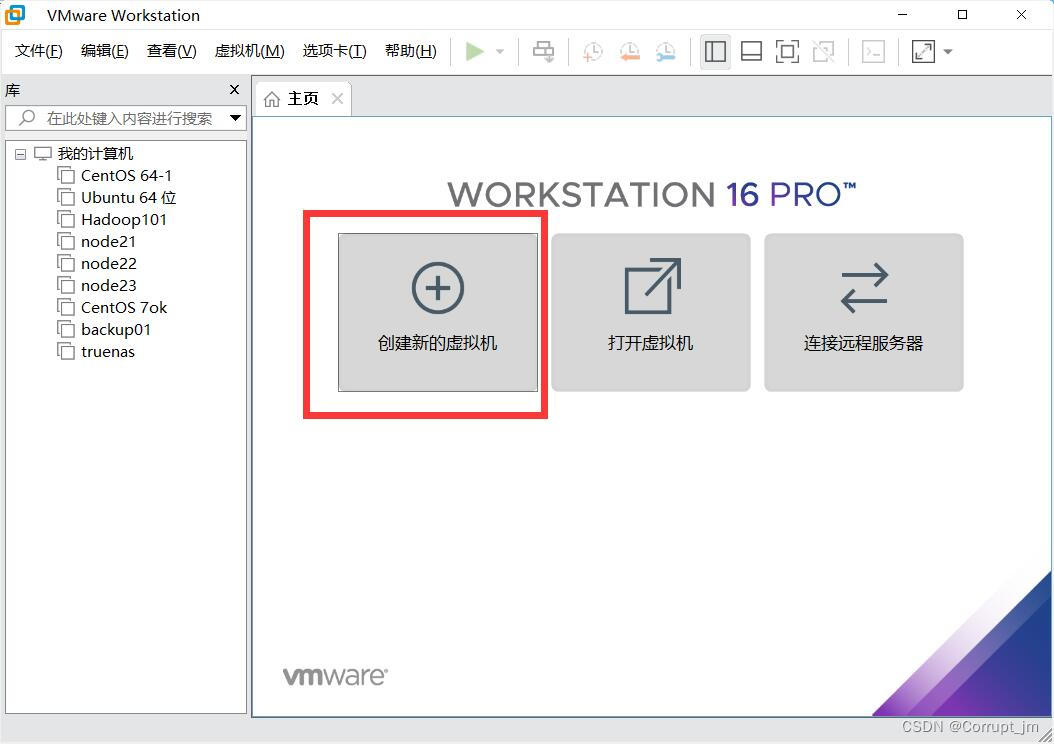Open the 文件(F) menu
The width and height of the screenshot is (1054, 744).
point(38,51)
